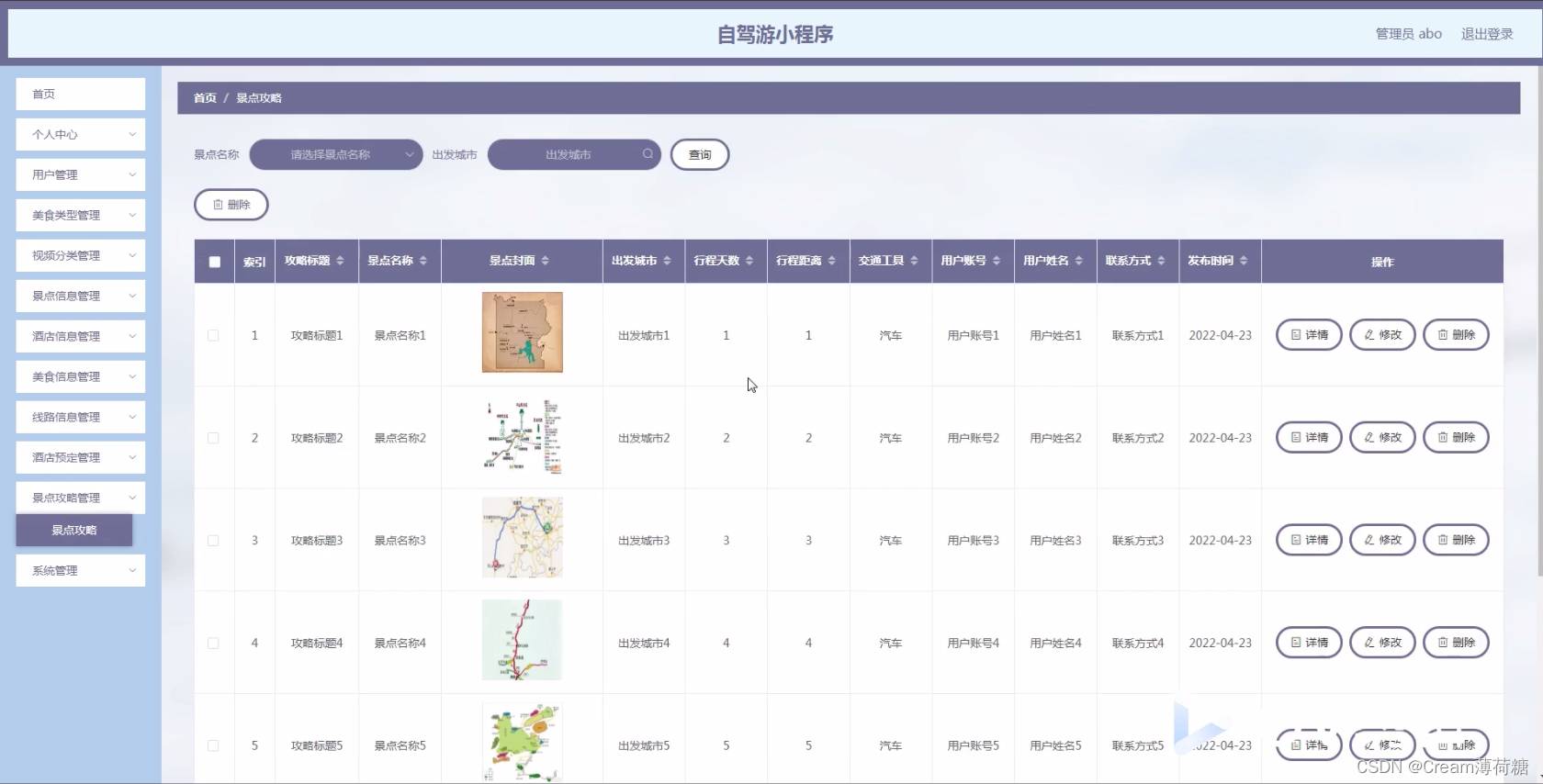Viewport: 1543px width, 784px height.
Task: Click 修改 for row 攻略标题3
Action: [1382, 540]
